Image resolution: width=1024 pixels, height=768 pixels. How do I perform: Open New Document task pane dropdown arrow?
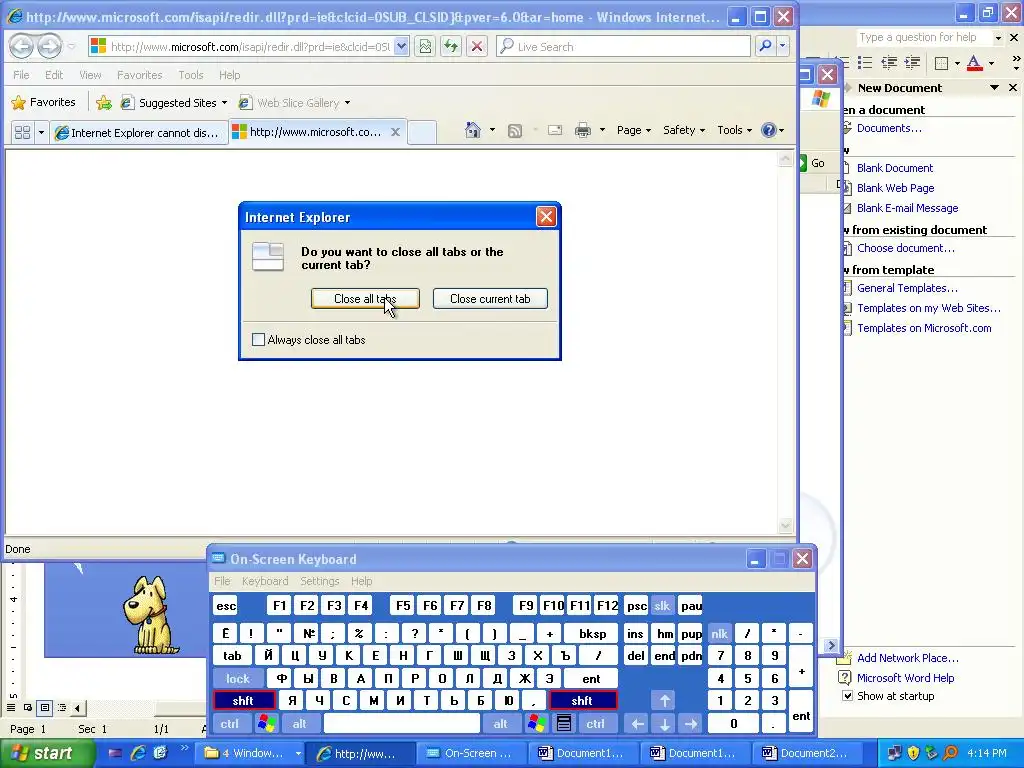click(994, 88)
